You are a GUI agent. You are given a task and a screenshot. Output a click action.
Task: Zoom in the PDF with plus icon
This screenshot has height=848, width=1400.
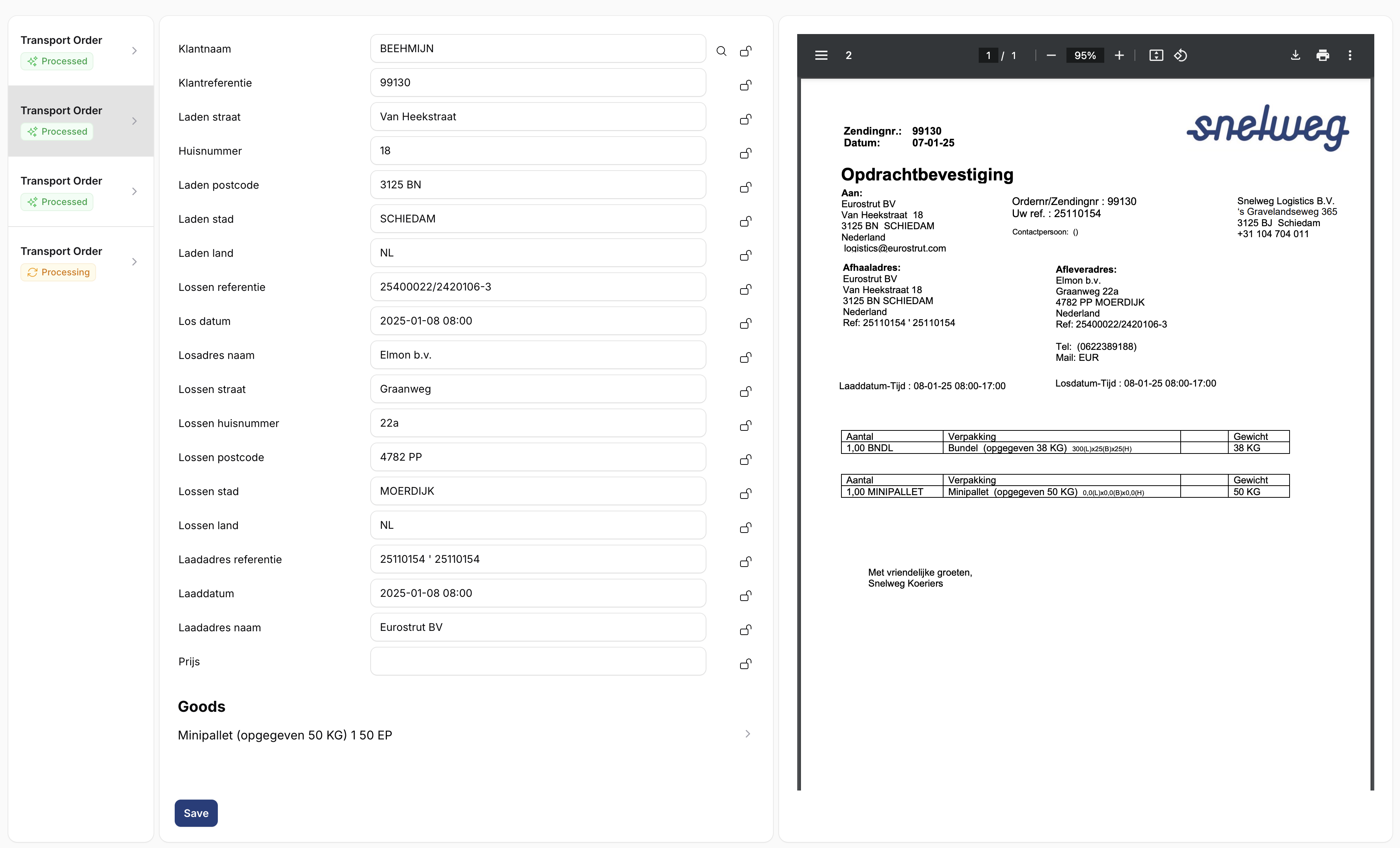tap(1119, 55)
